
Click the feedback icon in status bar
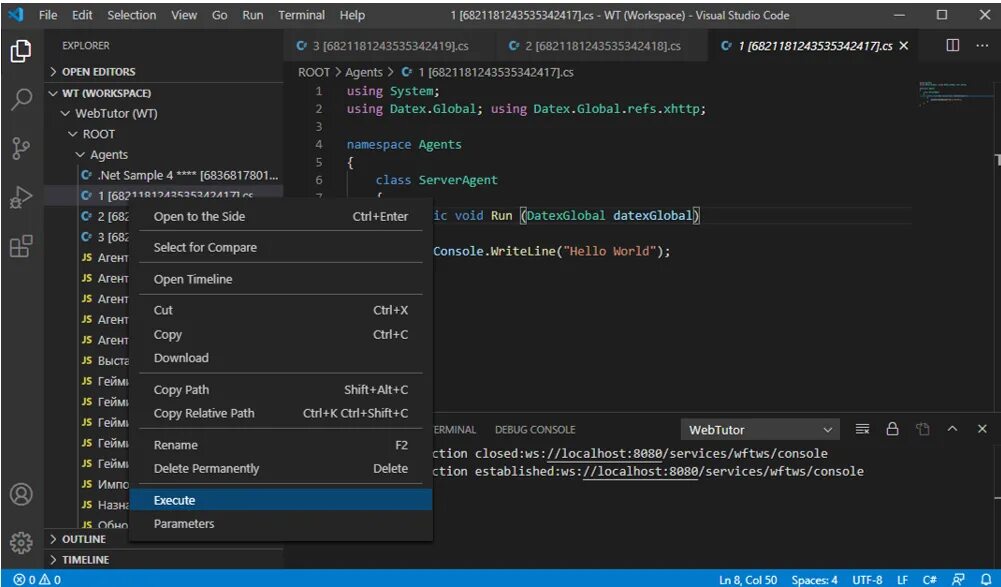coord(958,579)
